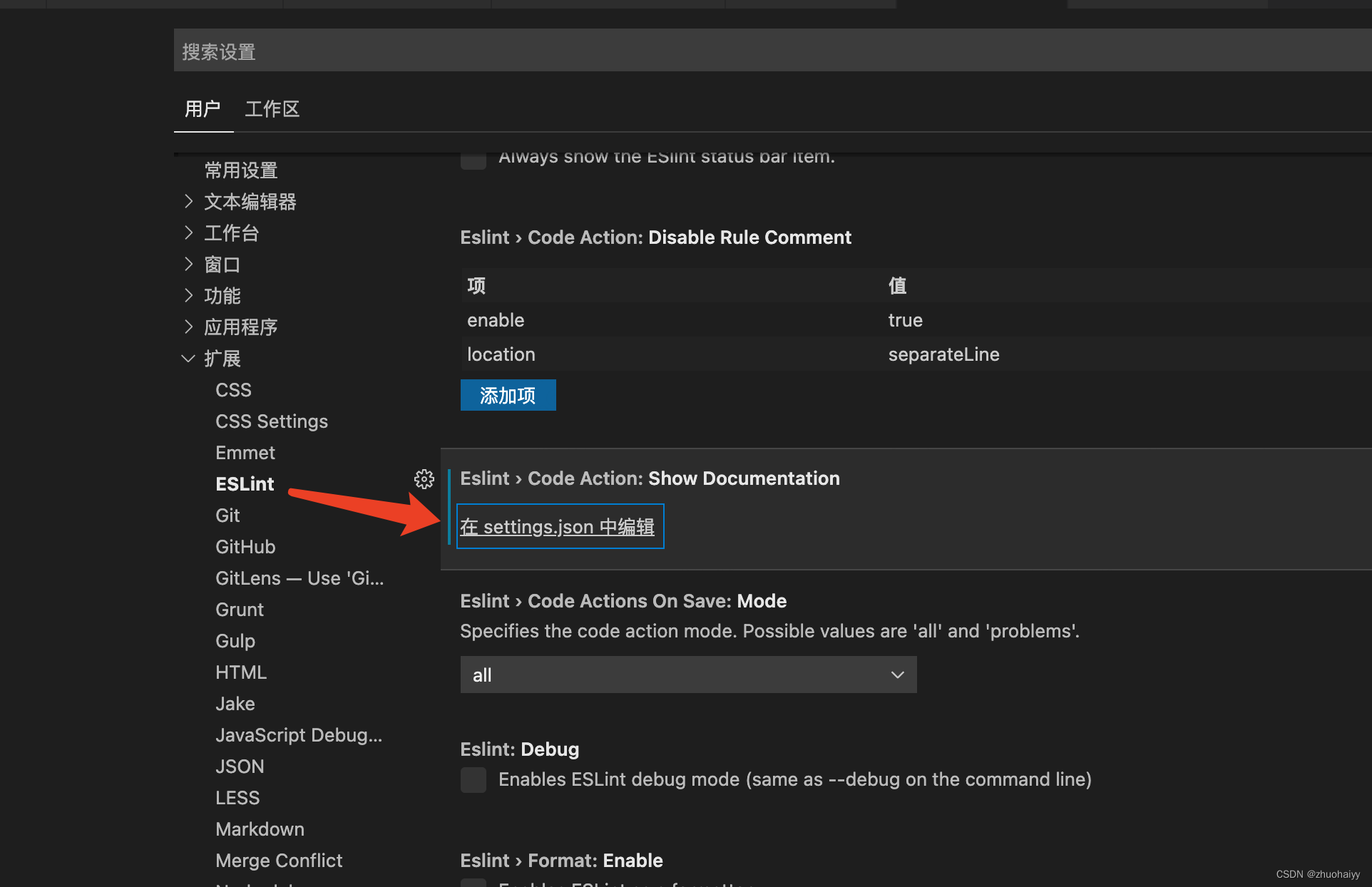Select GitLens in extensions list
Viewport: 1372px width, 887px height.
click(299, 578)
